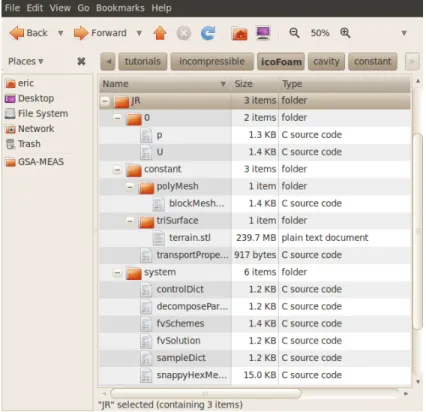Open Trash in Places sidebar
Viewport: 426px width, 412px height.
pyautogui.click(x=23, y=144)
